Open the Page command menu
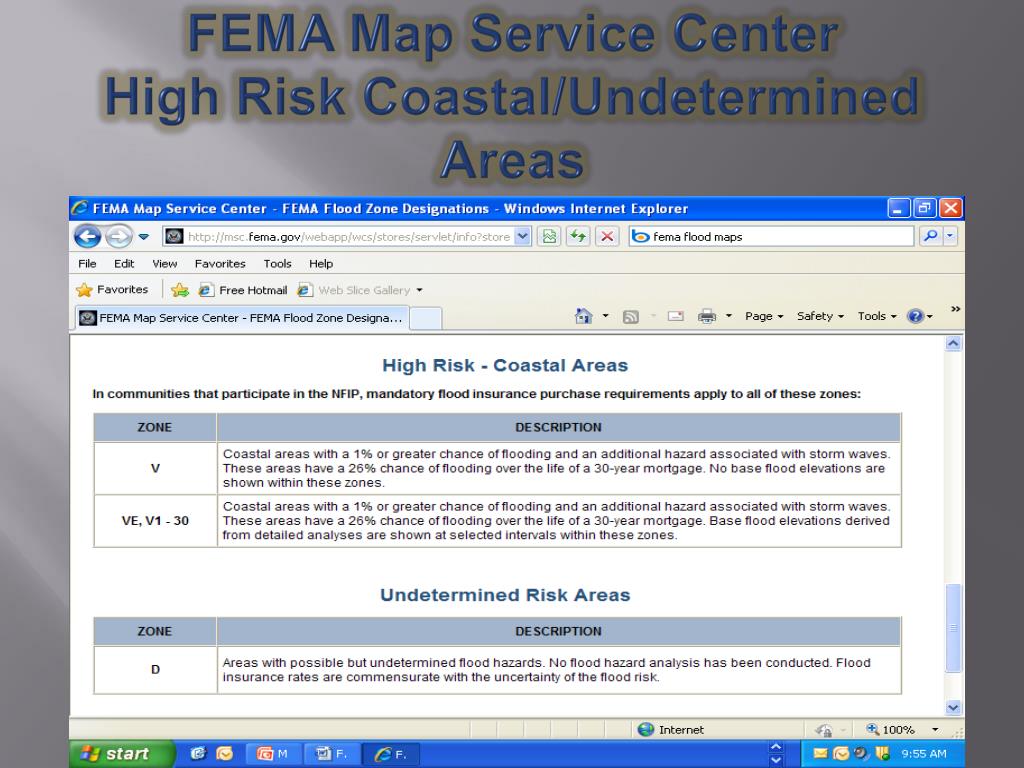1024x768 pixels. (764, 316)
